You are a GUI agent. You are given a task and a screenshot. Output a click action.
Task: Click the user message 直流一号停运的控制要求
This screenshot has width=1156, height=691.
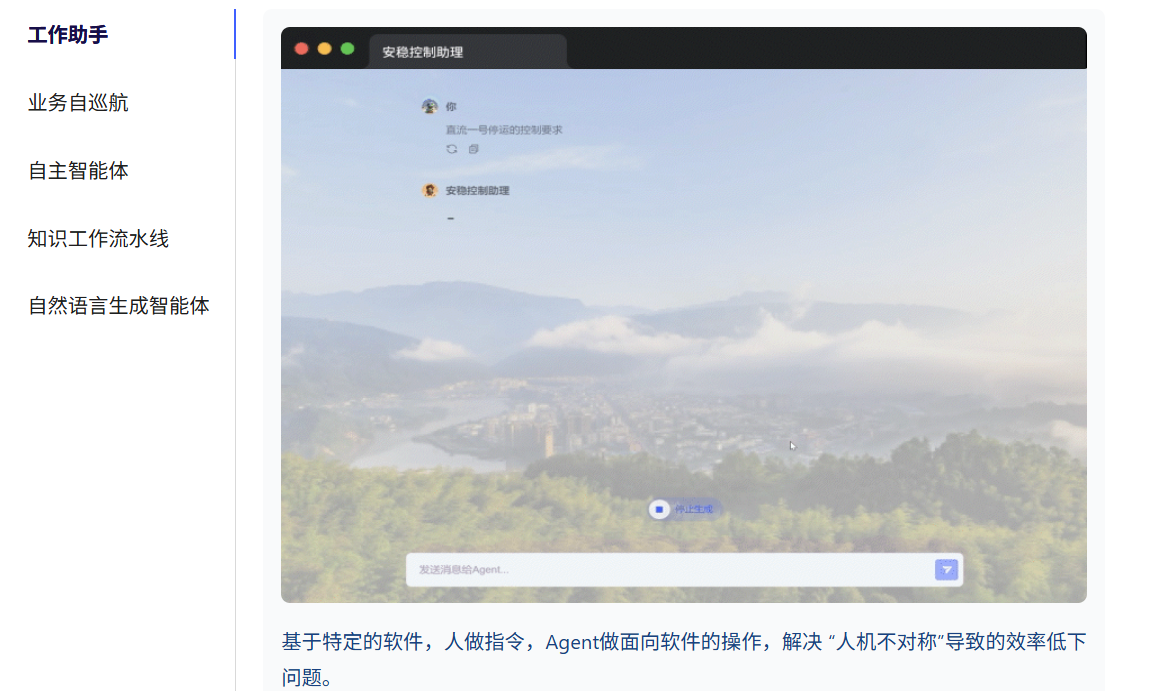click(x=504, y=130)
